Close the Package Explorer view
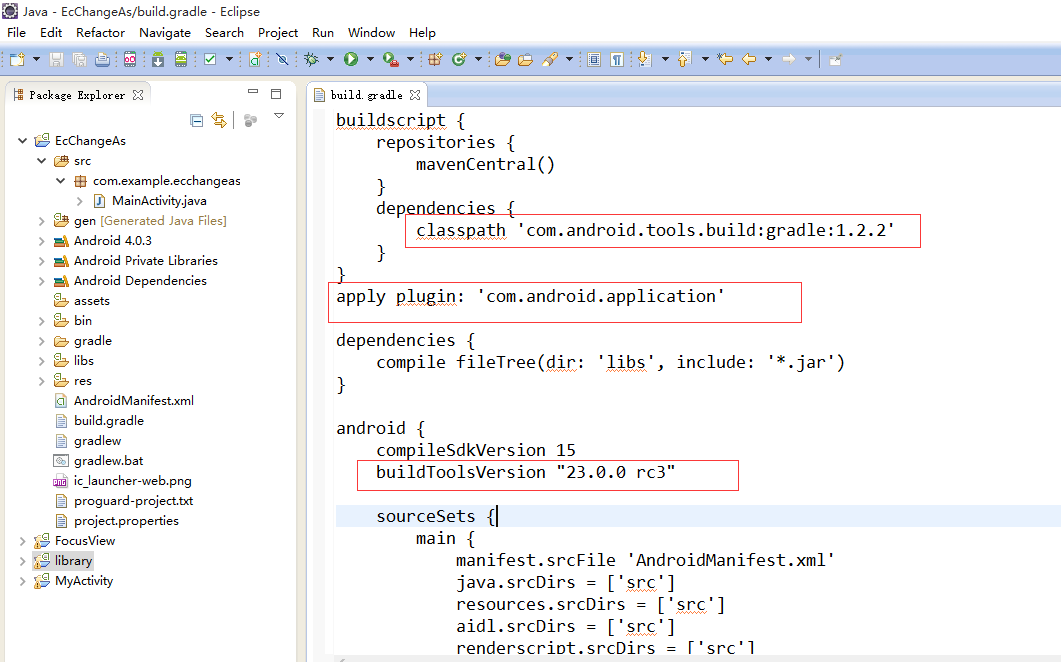 (138, 95)
